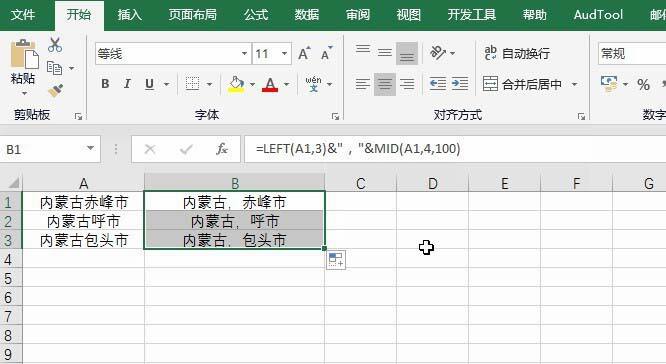The width and height of the screenshot is (666, 364).
Task: Switch to the 页面布局 tab
Action: tap(193, 15)
